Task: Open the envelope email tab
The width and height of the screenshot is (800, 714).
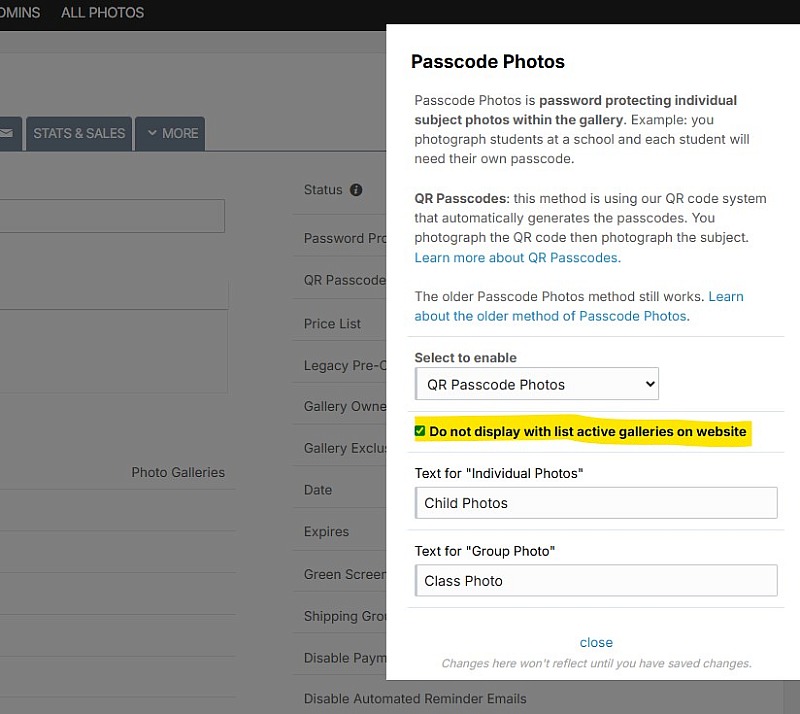Action: click(10, 134)
